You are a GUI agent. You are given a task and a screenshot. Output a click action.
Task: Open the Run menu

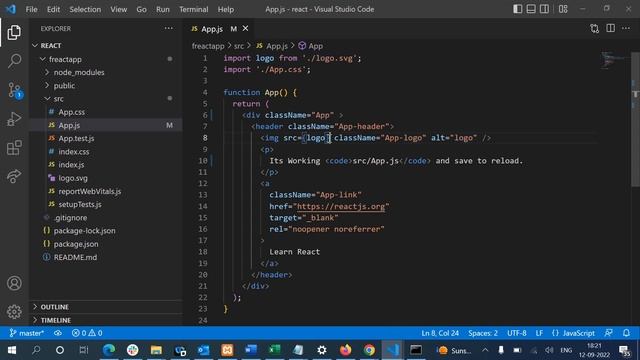(x=162, y=9)
